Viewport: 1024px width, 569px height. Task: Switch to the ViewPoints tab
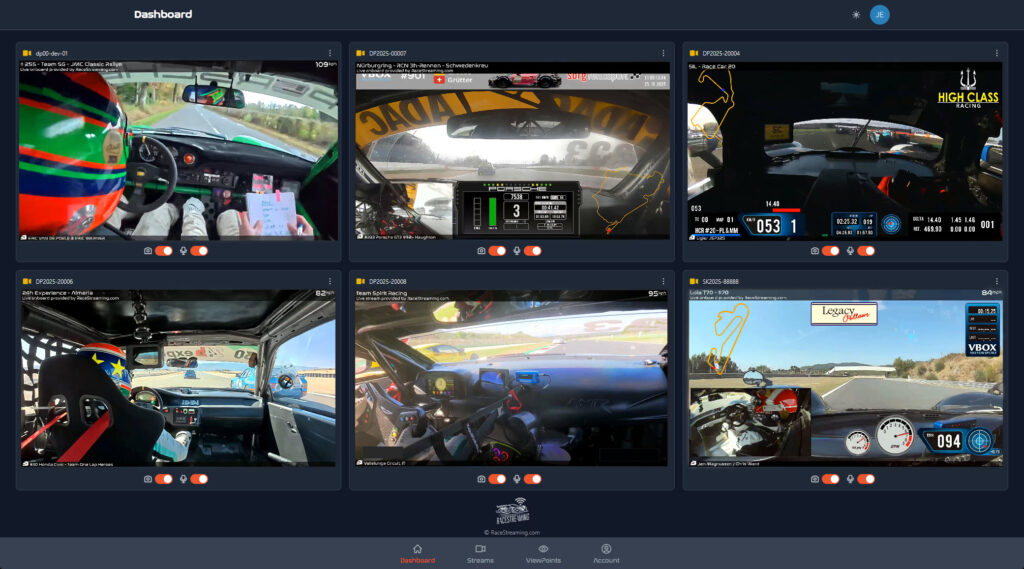coord(543,553)
